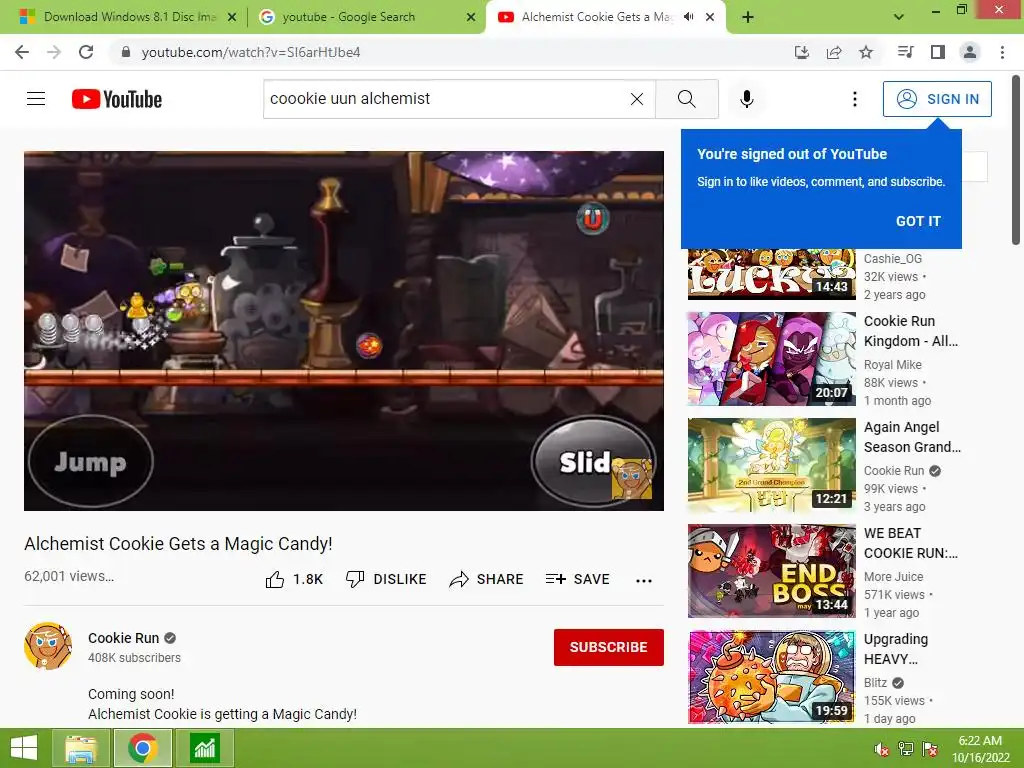
Task: Click Chrome icon in taskbar
Action: [x=142, y=748]
